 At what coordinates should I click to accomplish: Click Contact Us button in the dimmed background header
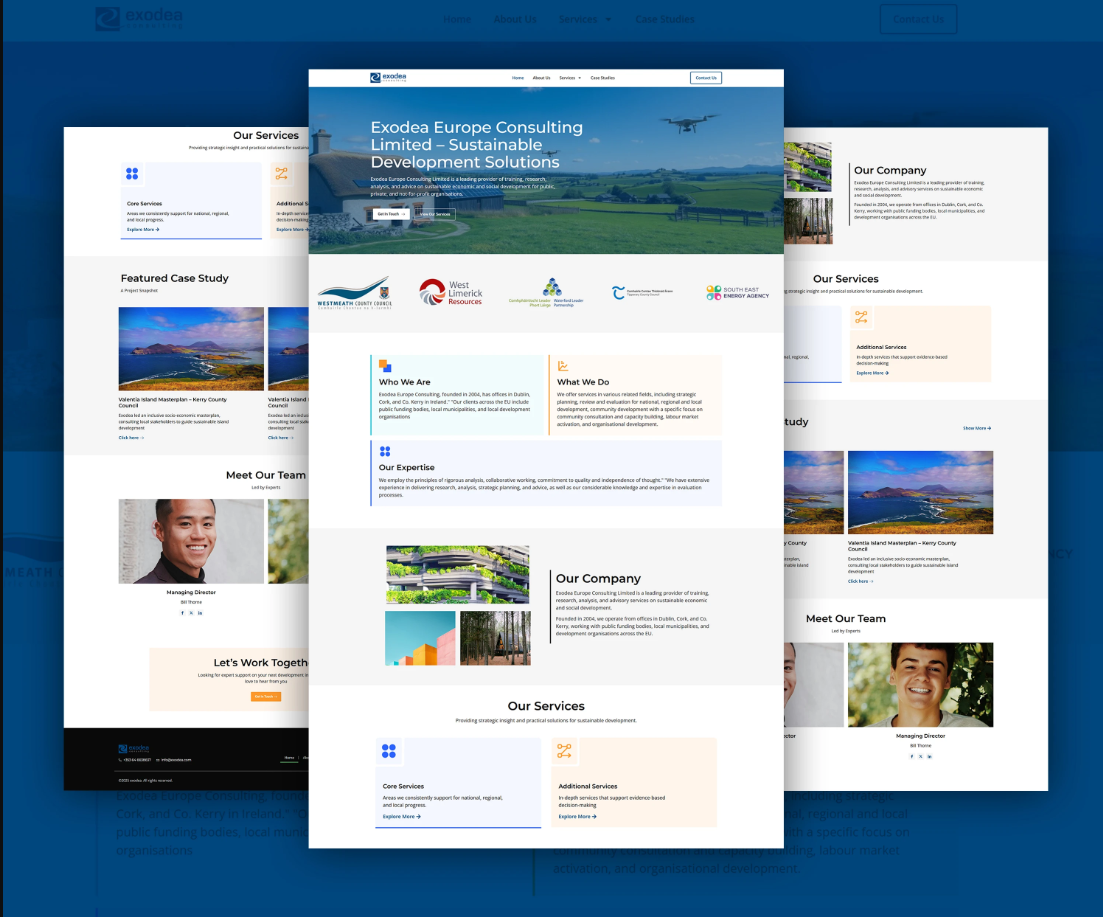pos(918,19)
